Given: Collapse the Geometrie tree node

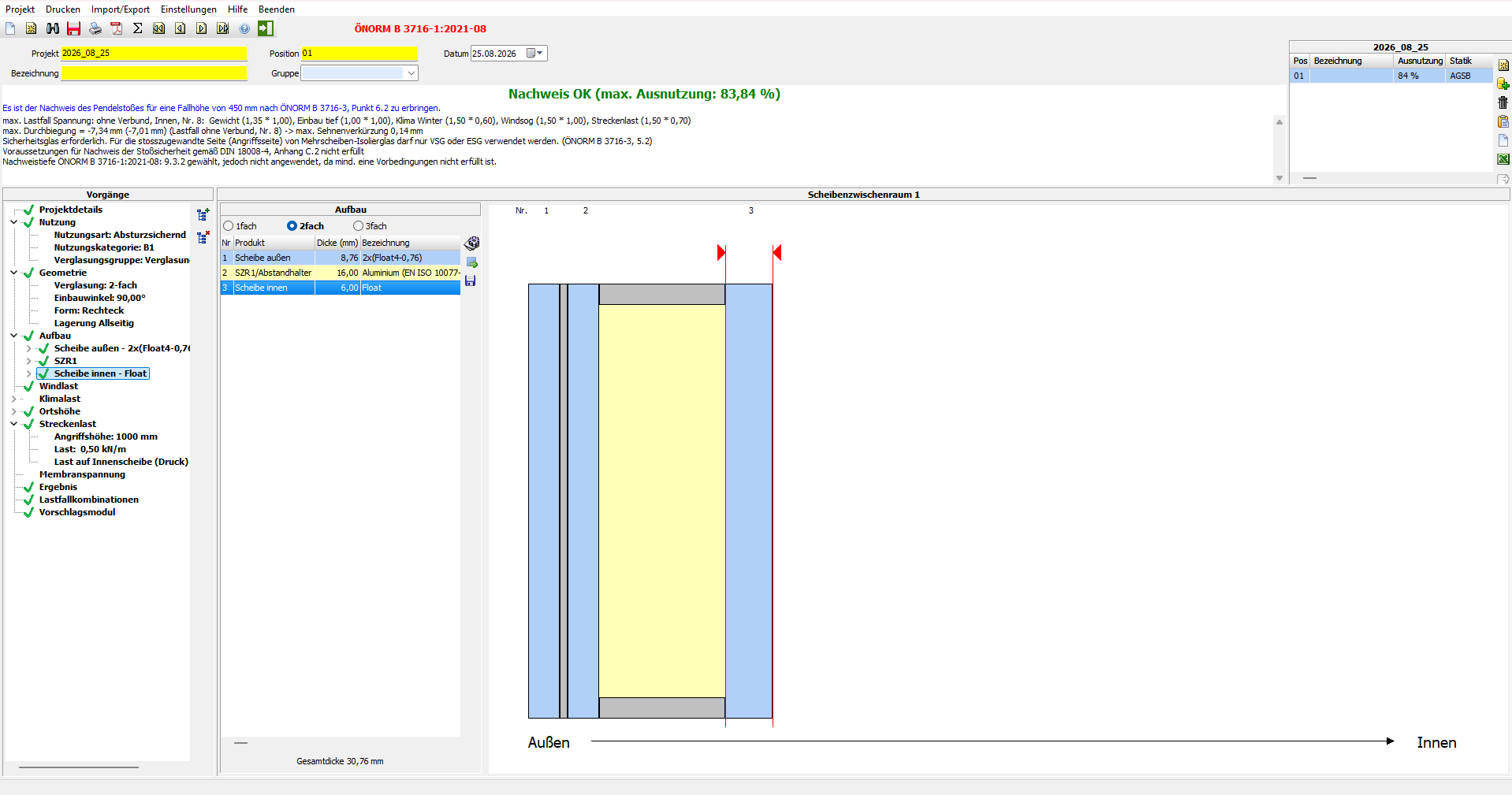Looking at the screenshot, I should pos(14,273).
